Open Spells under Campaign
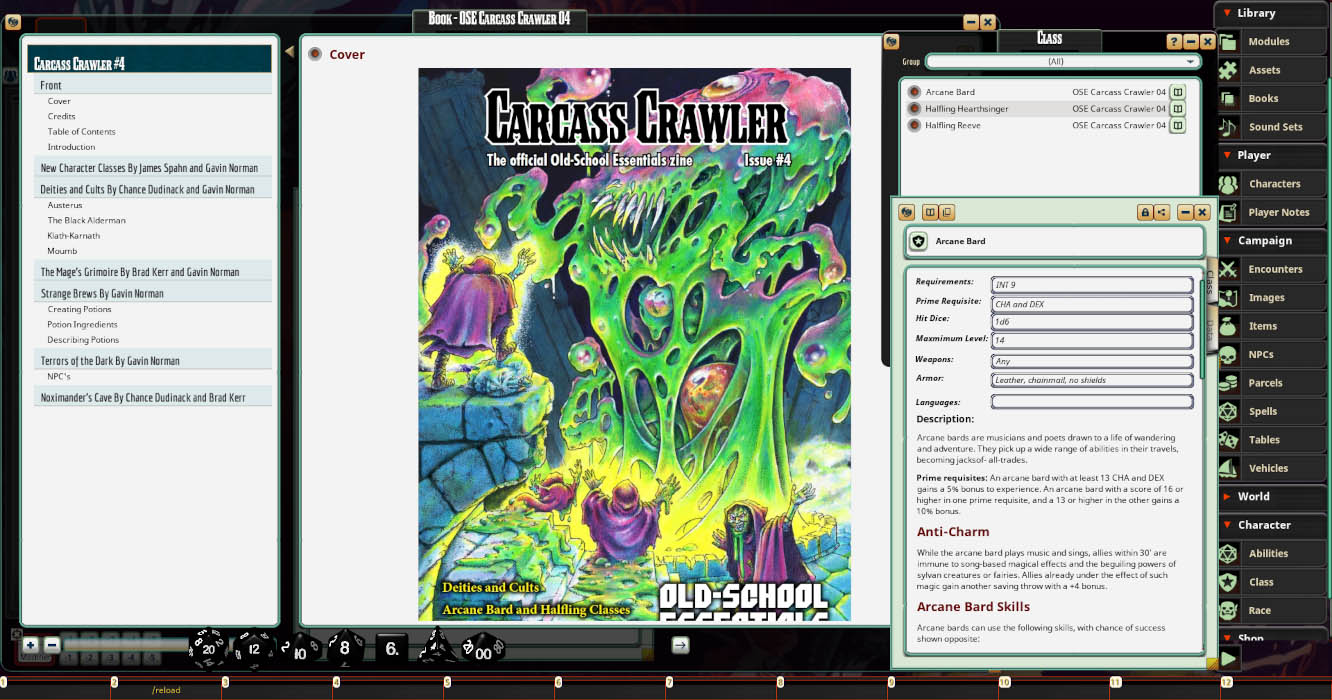Image resolution: width=1332 pixels, height=700 pixels. tap(1272, 411)
